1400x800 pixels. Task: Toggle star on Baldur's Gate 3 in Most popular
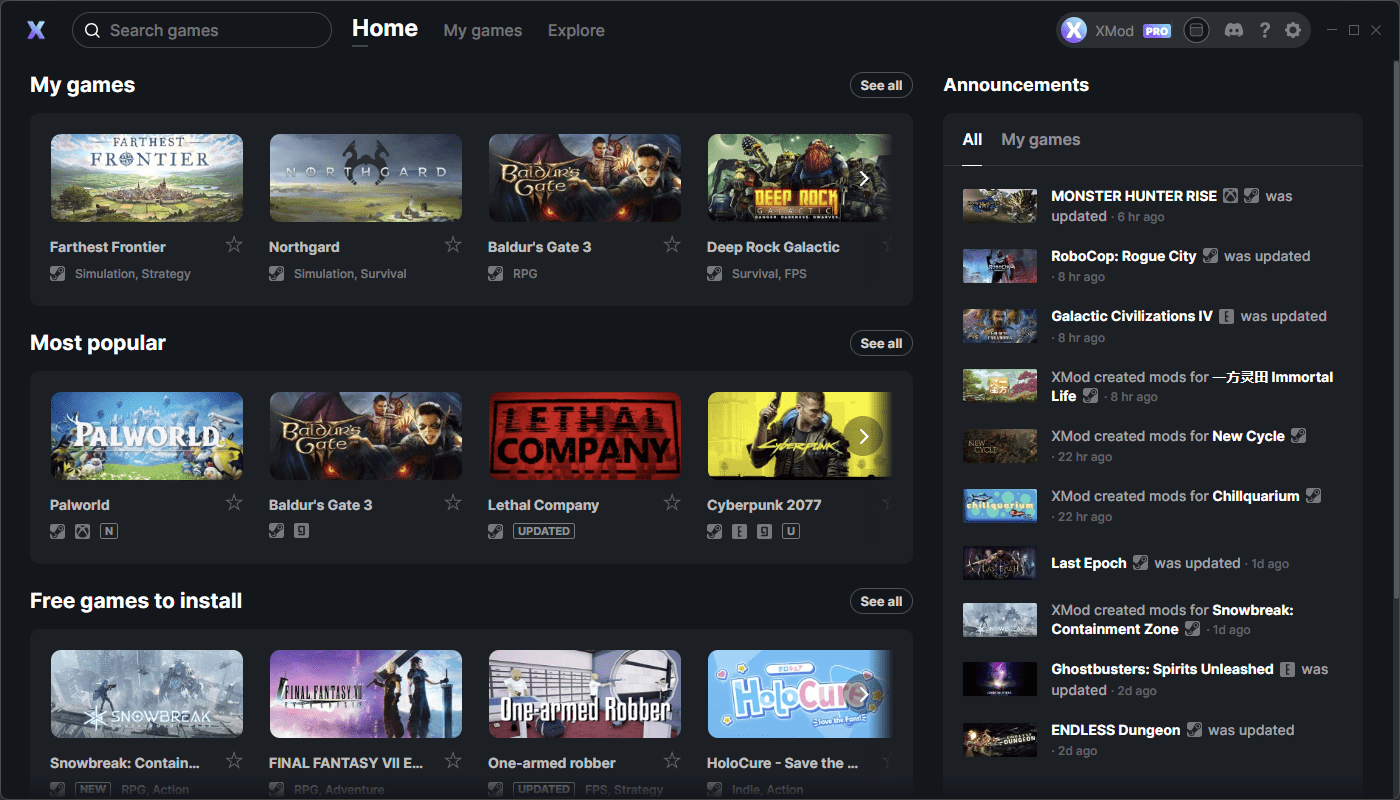tap(453, 503)
